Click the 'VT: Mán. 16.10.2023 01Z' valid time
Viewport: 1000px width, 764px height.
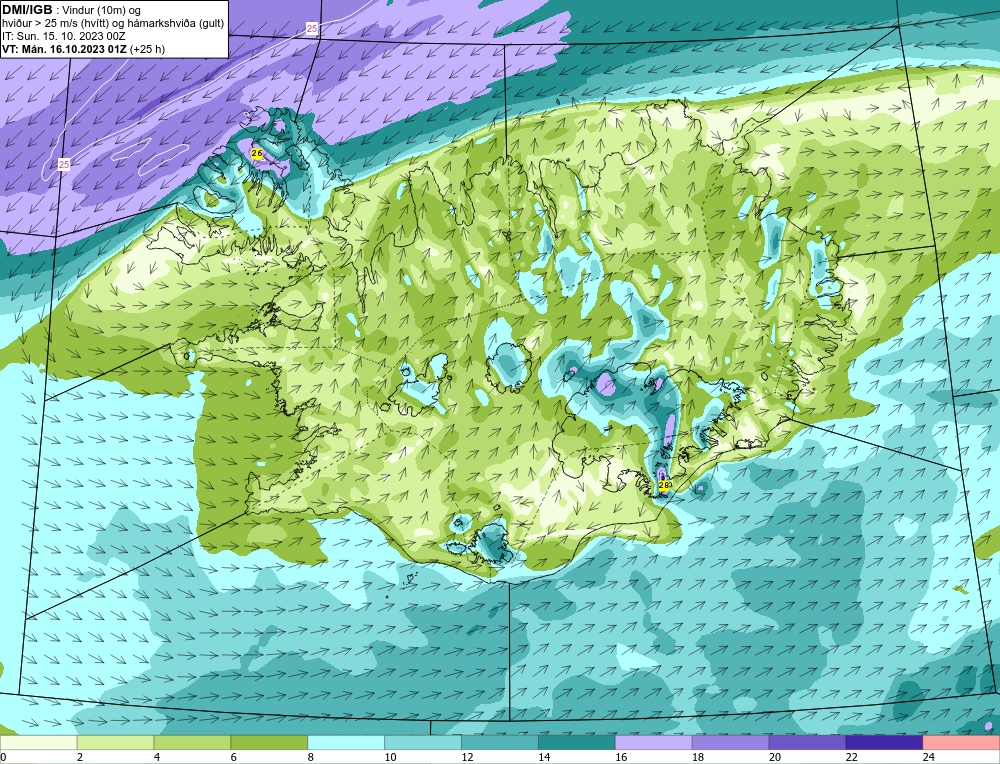pos(64,49)
